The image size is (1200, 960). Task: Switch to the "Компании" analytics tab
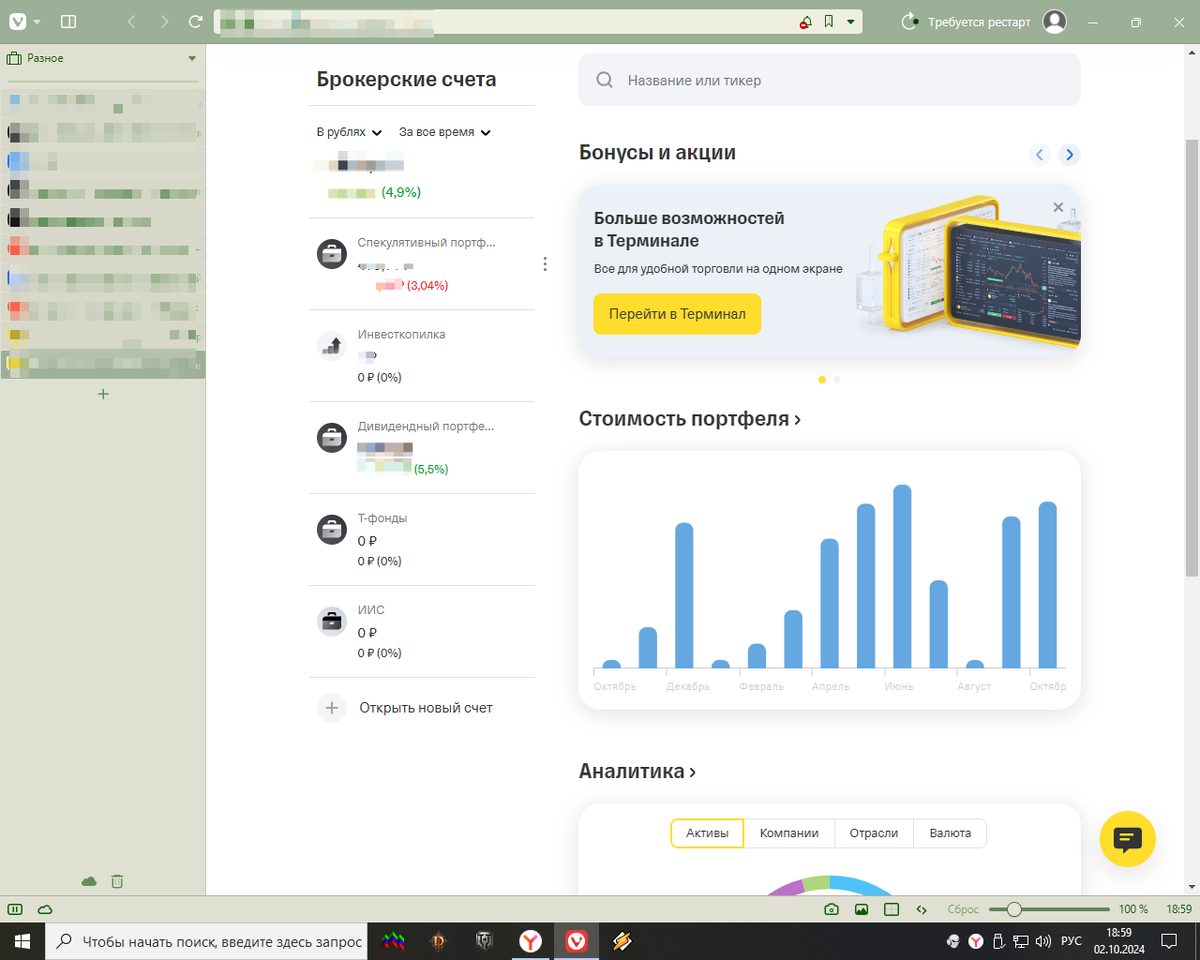789,833
